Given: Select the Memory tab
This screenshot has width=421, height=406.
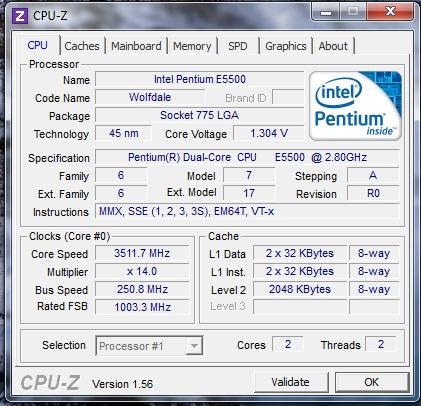Looking at the screenshot, I should 192,46.
